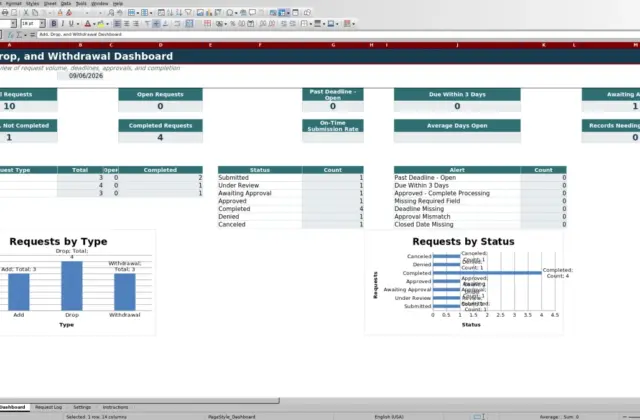Screen dimensions: 640x420
Task: Click the Insert Rows icon
Action: click(131, 13)
